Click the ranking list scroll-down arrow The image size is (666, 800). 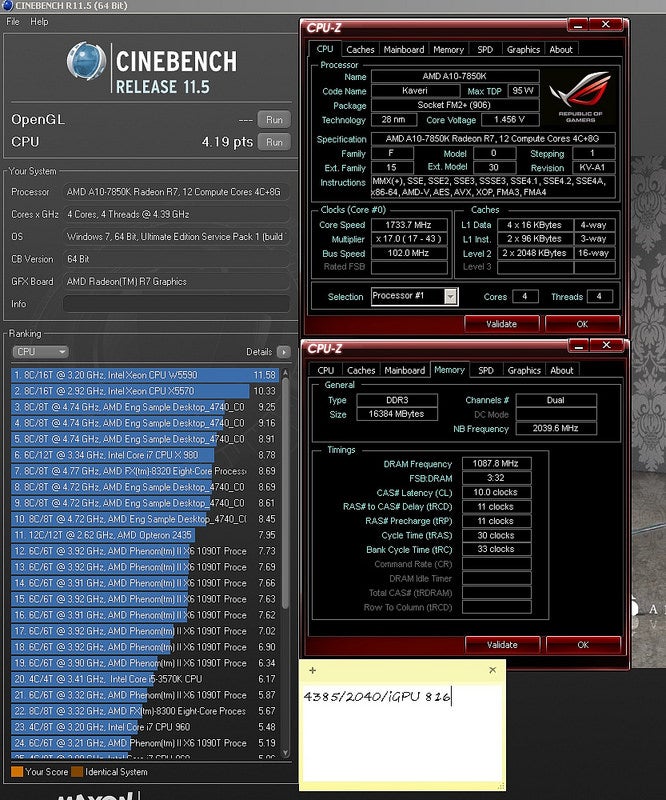(287, 753)
